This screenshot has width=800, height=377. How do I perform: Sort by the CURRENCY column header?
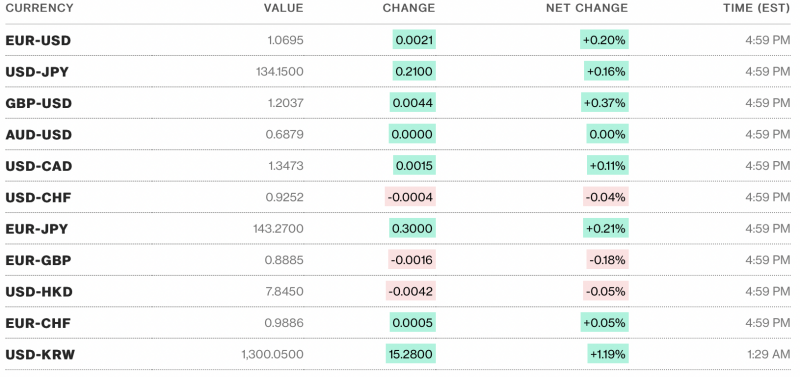click(x=39, y=8)
